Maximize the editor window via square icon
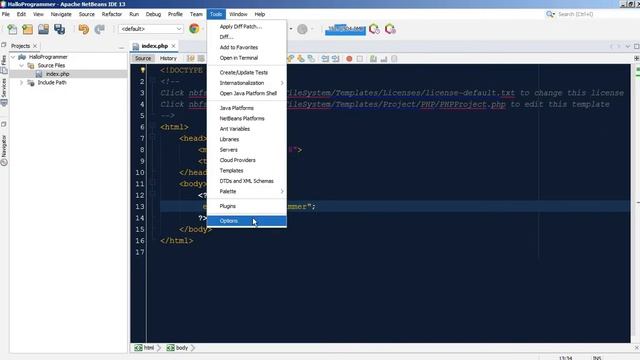The width and height of the screenshot is (640, 360). coord(636,47)
